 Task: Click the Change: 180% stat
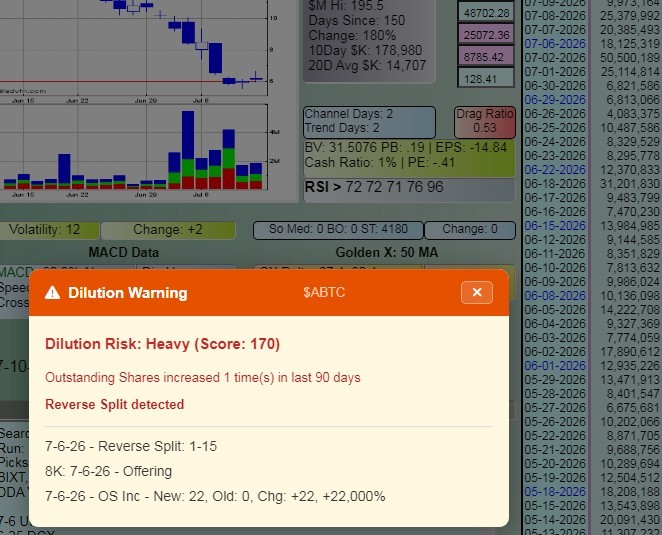point(352,35)
